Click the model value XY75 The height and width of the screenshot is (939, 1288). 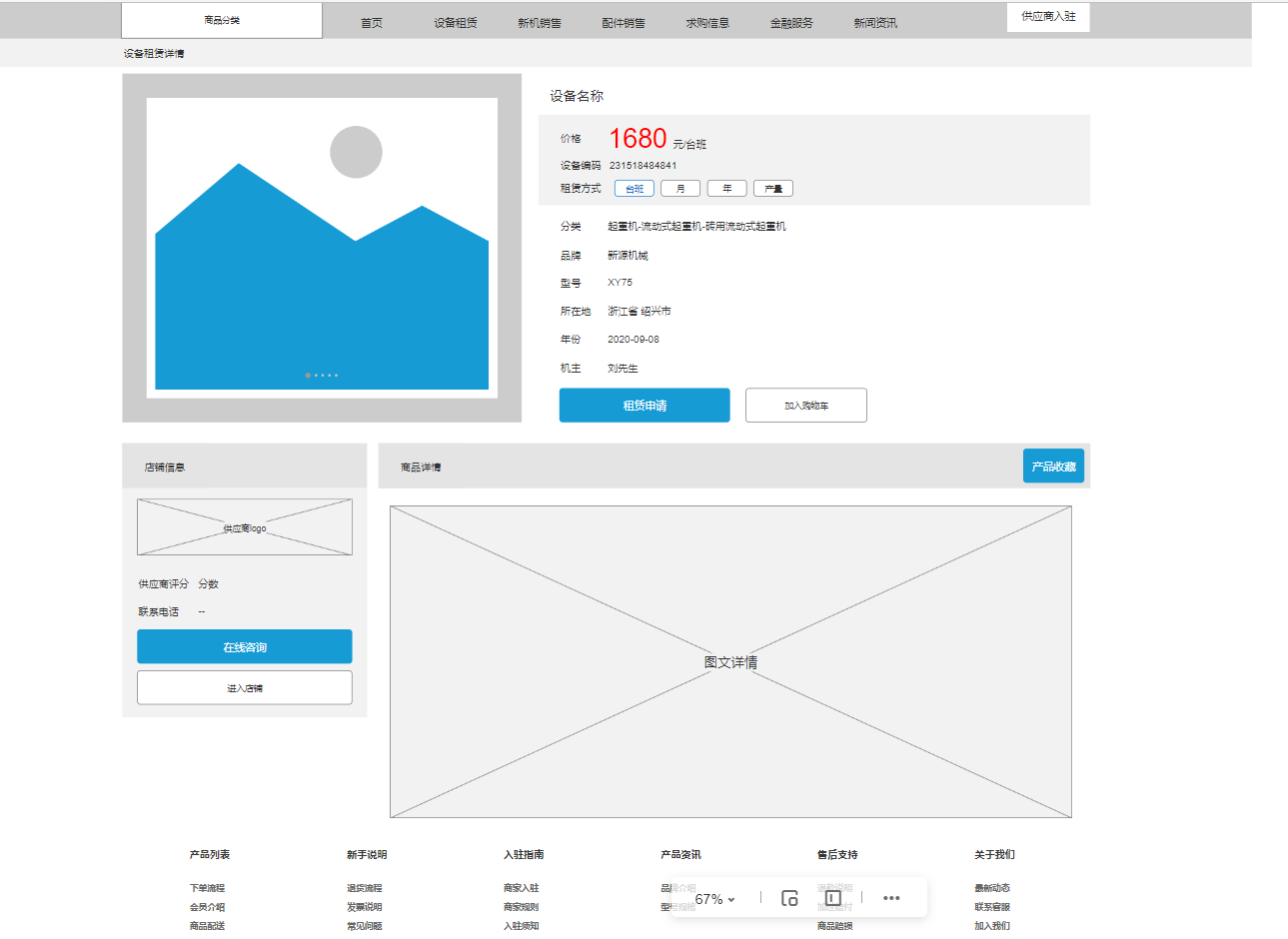coord(620,283)
